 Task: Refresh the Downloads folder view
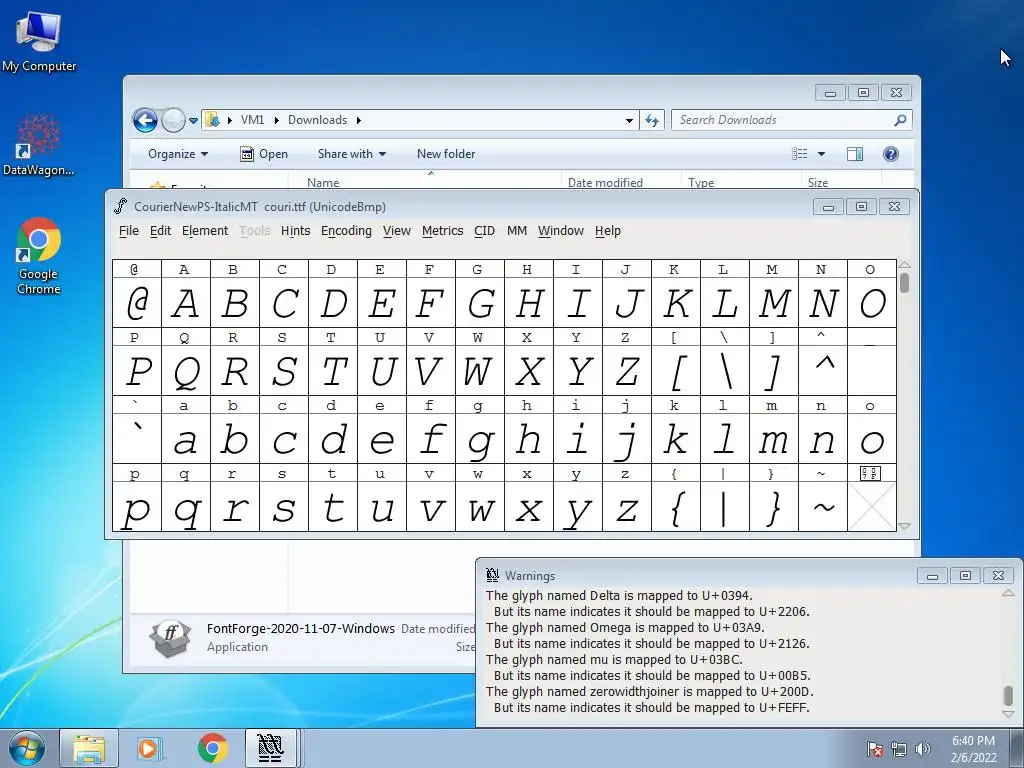click(x=652, y=120)
